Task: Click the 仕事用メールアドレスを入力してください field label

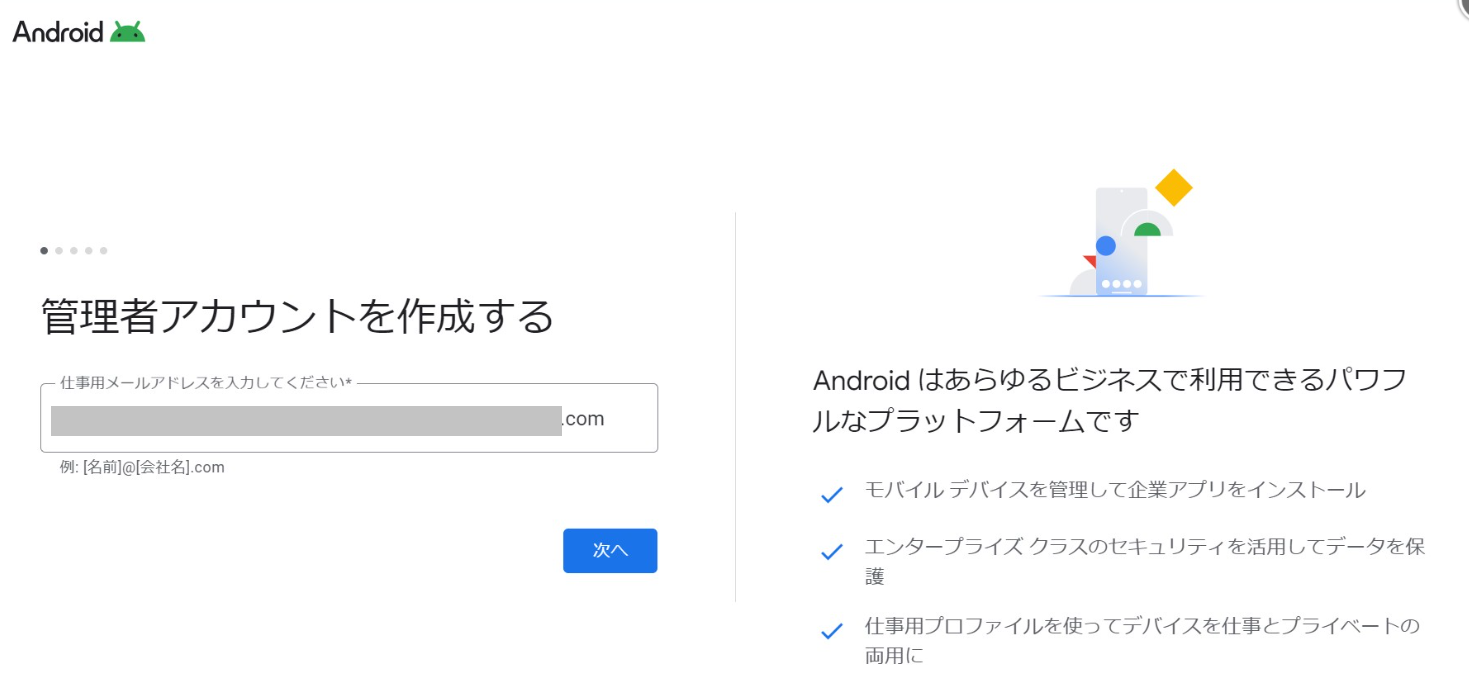Action: 205,383
